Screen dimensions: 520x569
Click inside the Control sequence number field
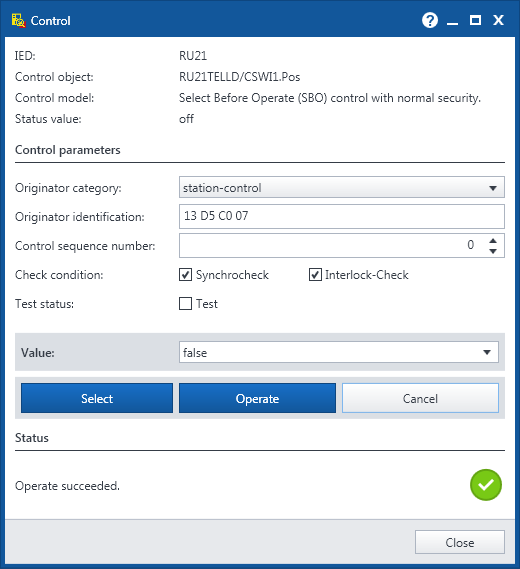coord(332,245)
